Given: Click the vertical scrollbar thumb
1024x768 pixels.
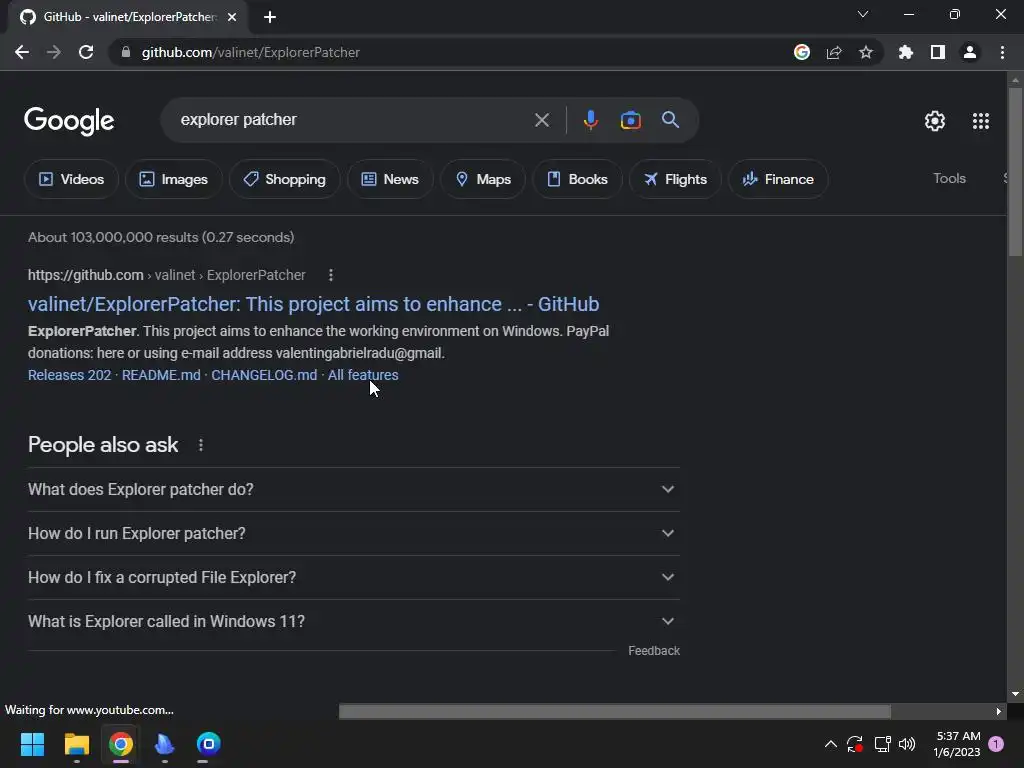Looking at the screenshot, I should 1015,171.
